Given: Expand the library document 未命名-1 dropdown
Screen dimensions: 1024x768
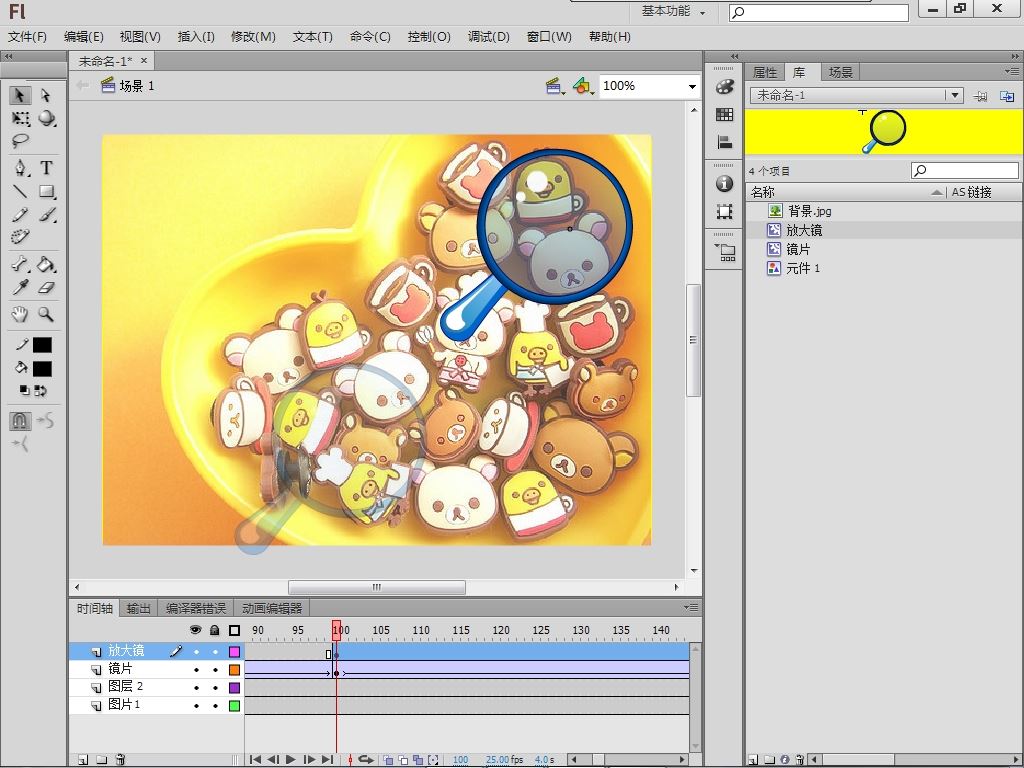Looking at the screenshot, I should (955, 95).
